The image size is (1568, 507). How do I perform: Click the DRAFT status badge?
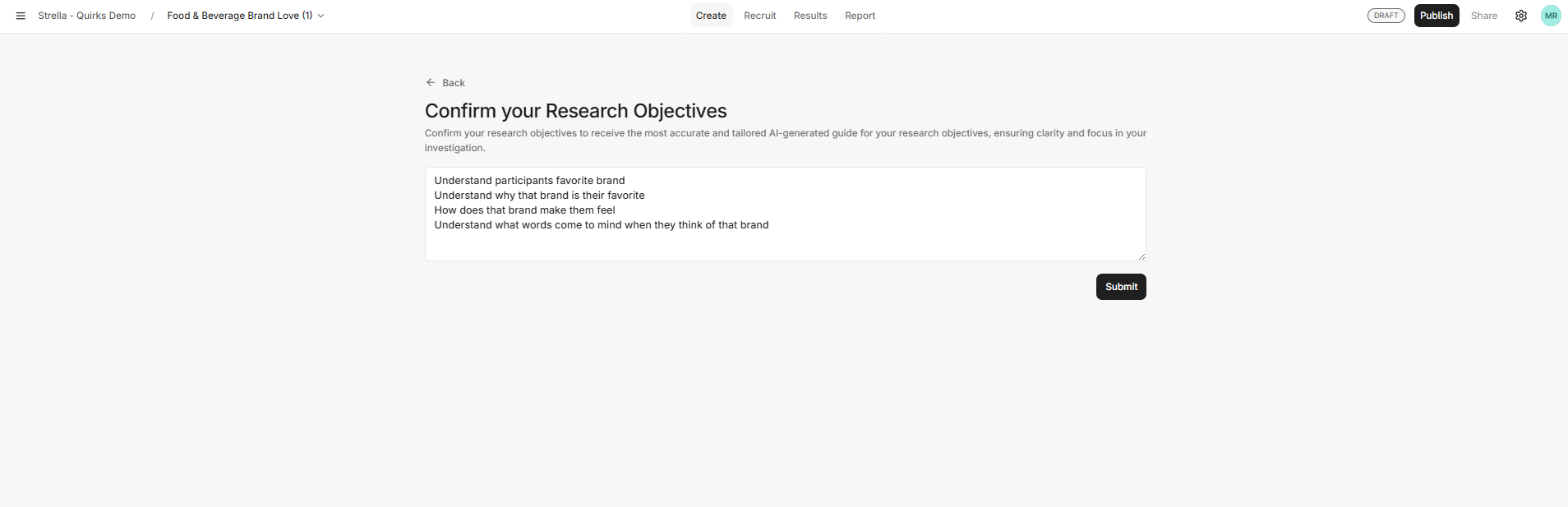[x=1386, y=16]
